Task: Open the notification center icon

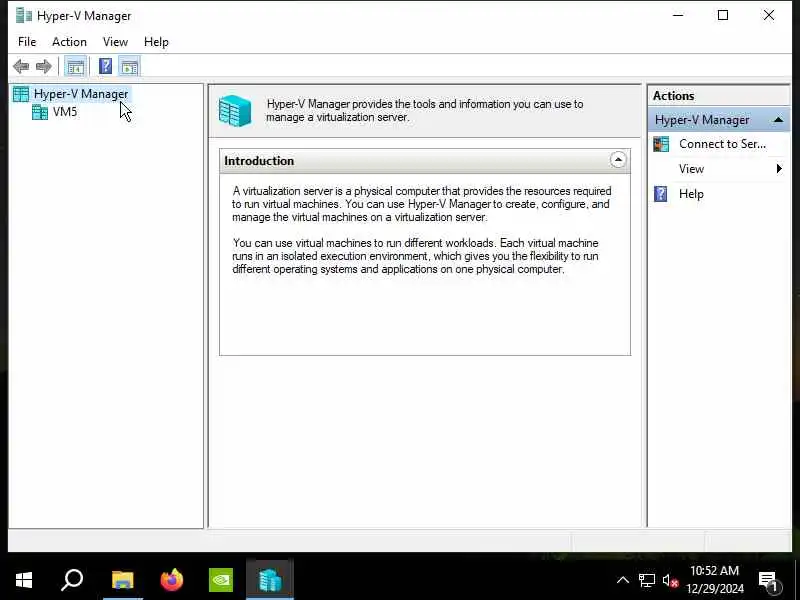Action: tap(768, 581)
